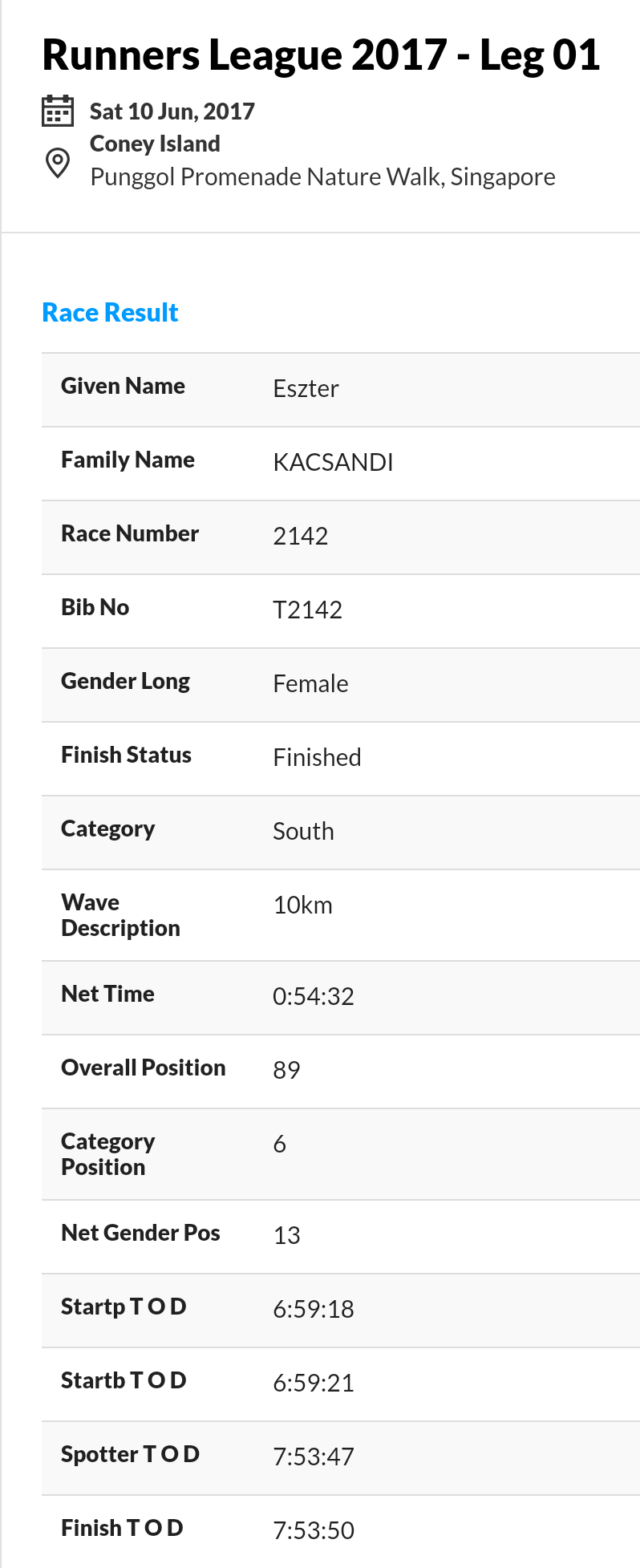Click the Race Result heading
640x1568 pixels.
pyautogui.click(x=110, y=313)
